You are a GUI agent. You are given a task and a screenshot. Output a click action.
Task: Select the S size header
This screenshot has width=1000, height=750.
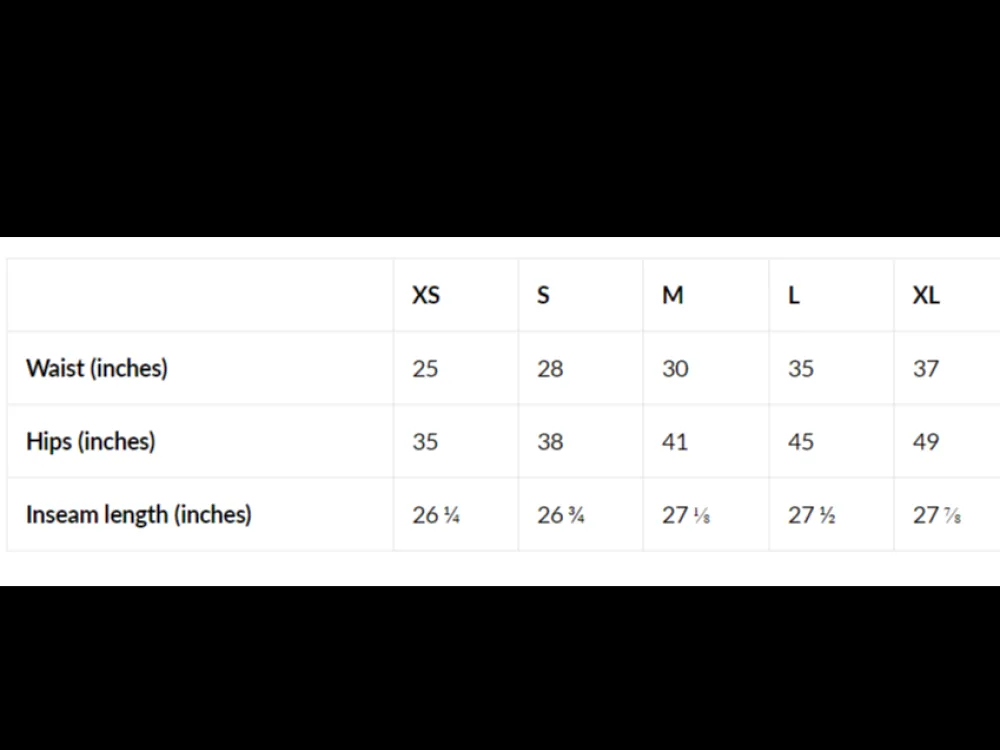point(543,295)
